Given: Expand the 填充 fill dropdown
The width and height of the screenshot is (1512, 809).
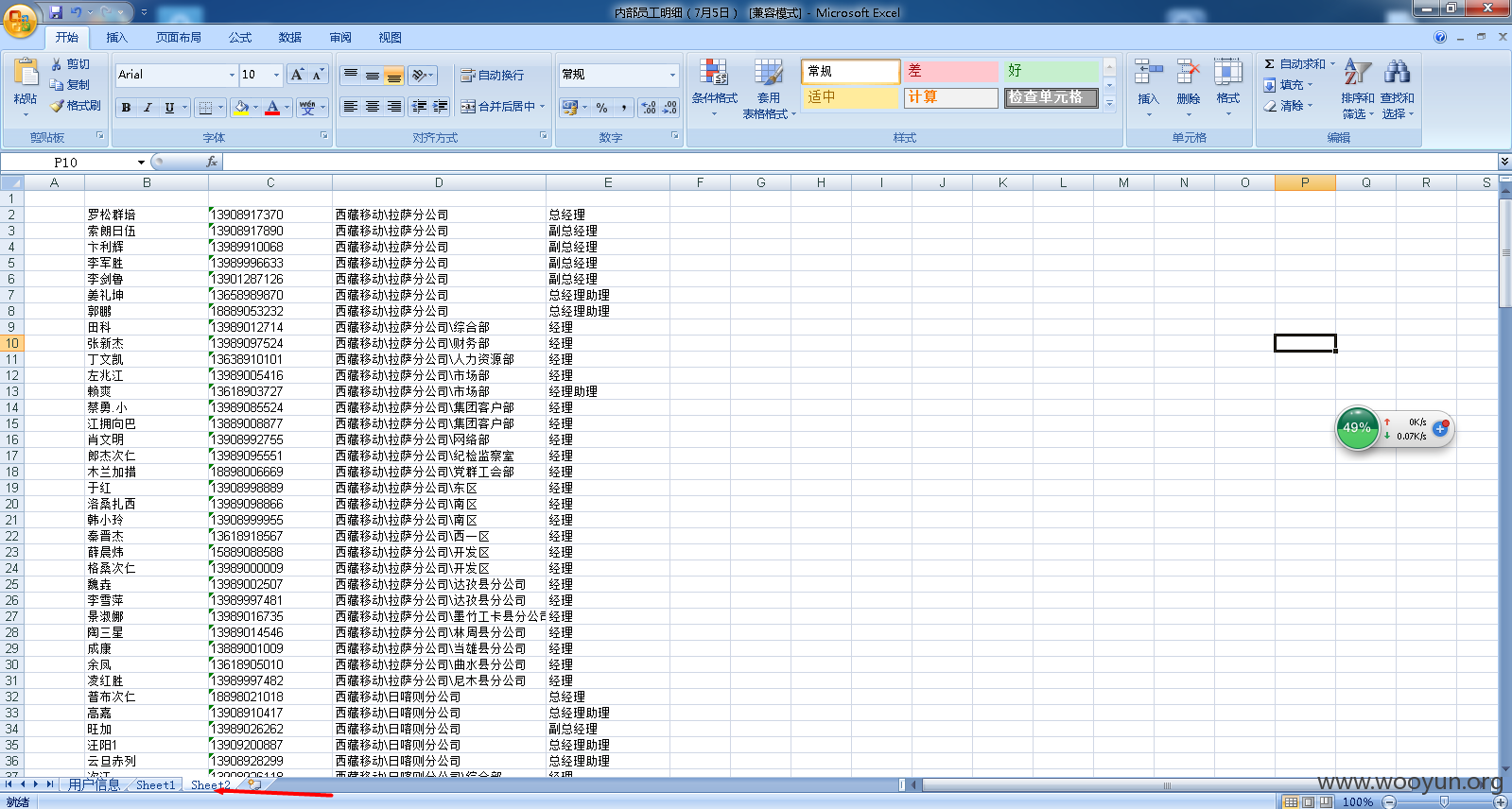Looking at the screenshot, I should tap(1311, 85).
